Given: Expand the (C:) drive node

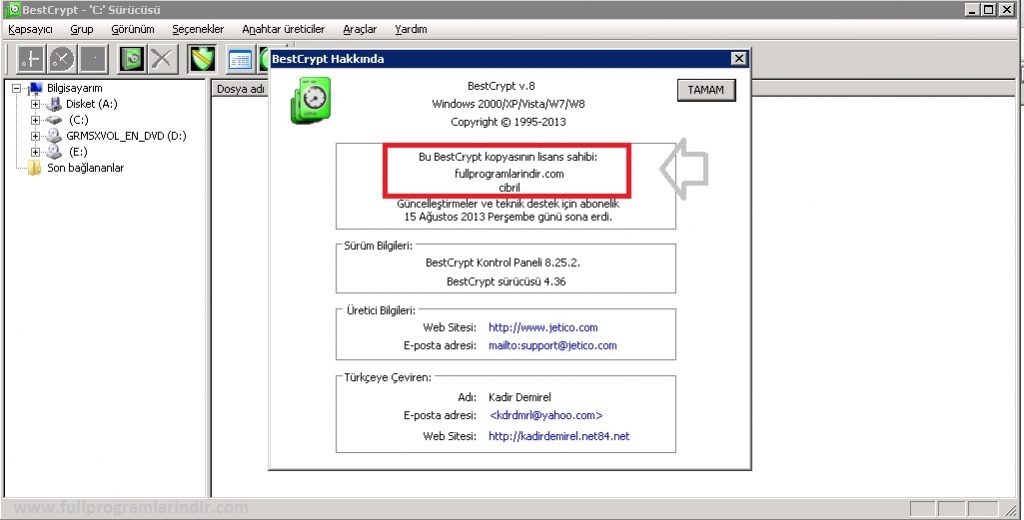Looking at the screenshot, I should (x=36, y=120).
